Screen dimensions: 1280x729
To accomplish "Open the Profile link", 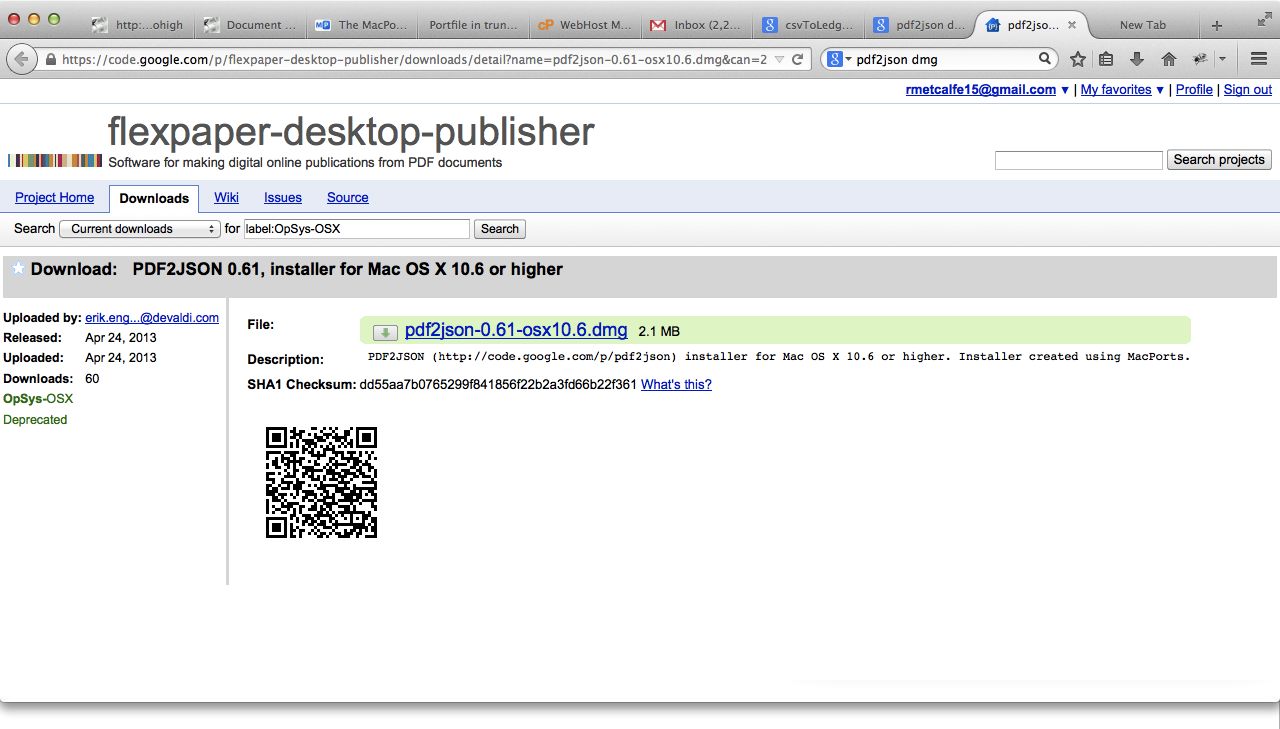I will [1194, 89].
